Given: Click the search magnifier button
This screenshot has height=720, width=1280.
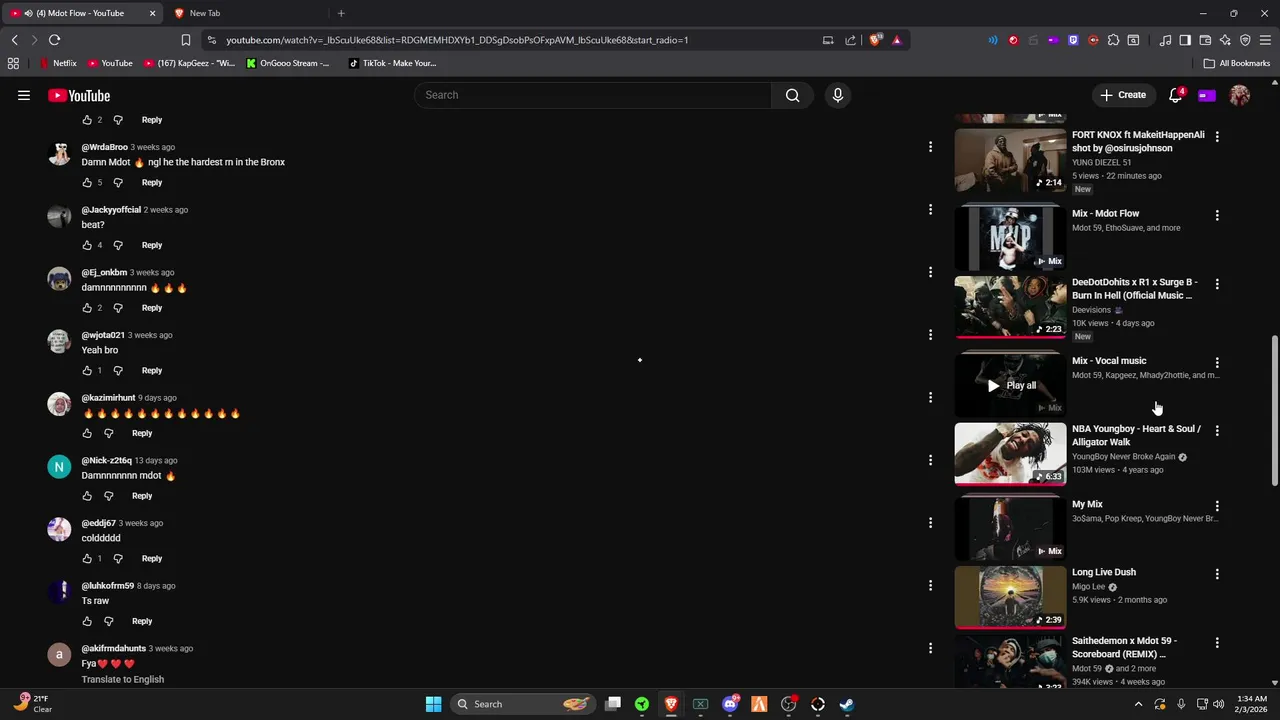Looking at the screenshot, I should 792,95.
